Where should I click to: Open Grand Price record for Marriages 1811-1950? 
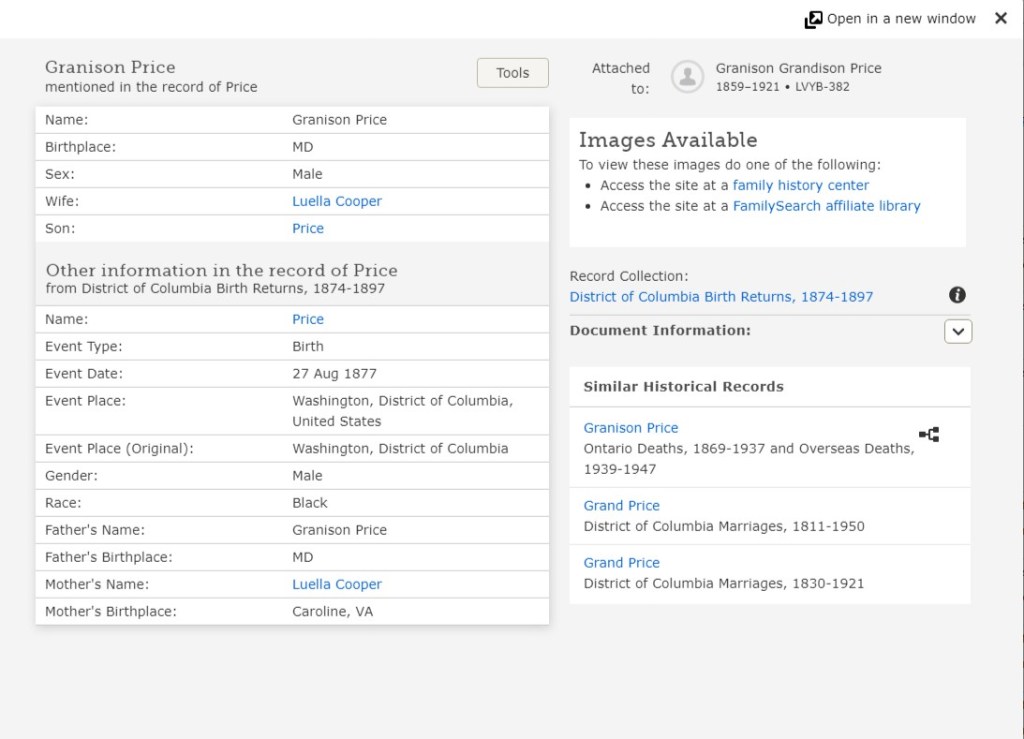tap(621, 506)
